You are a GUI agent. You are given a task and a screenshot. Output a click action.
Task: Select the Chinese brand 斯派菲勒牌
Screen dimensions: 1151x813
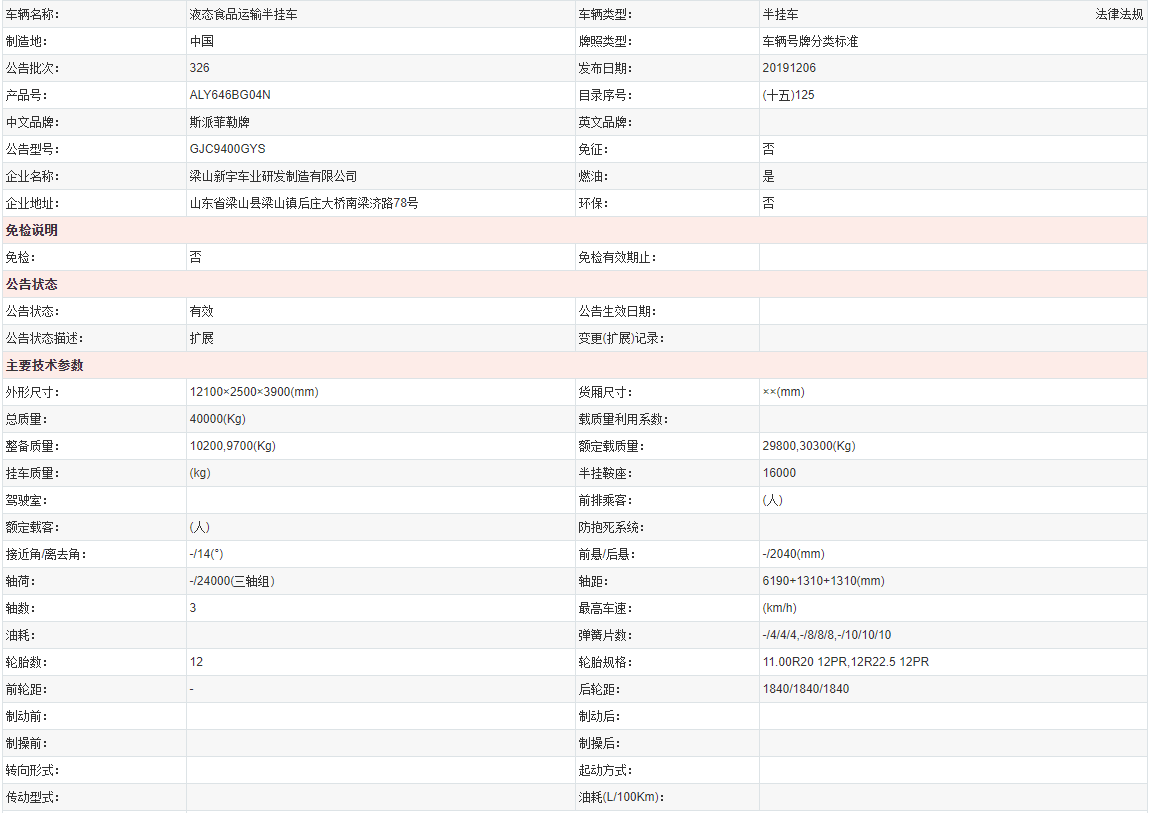(x=219, y=123)
